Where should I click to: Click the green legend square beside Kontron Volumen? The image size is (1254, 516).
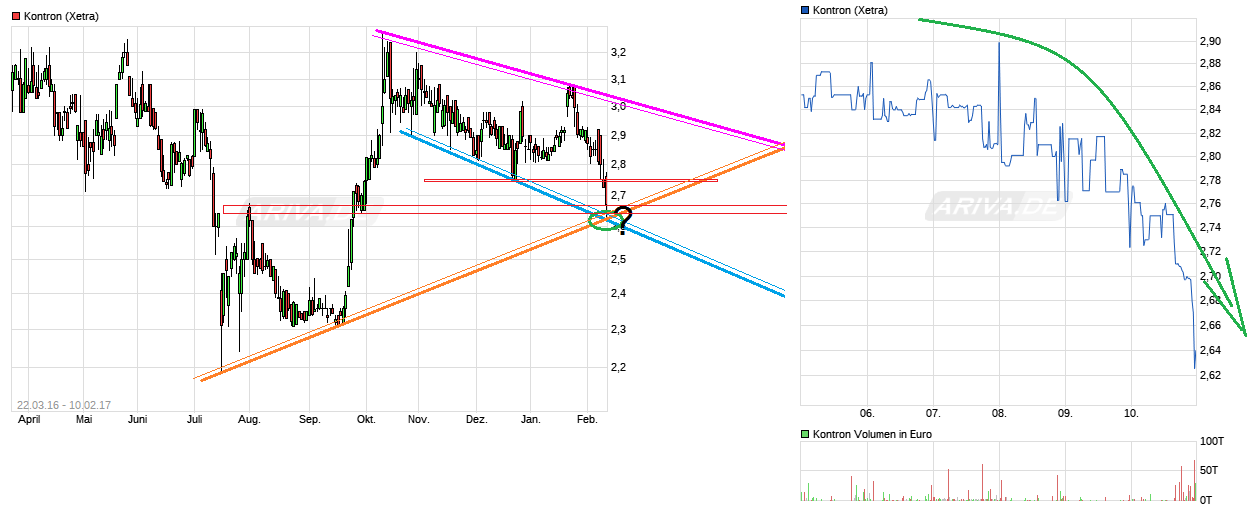point(806,434)
